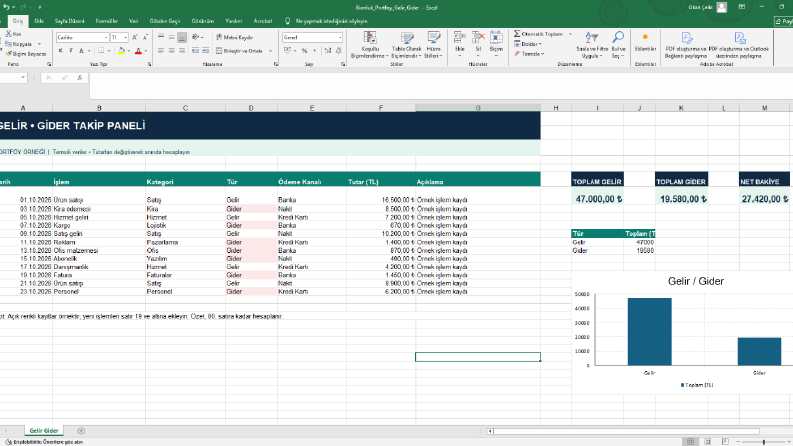Open Tablo Olarak Biçimlendir
This screenshot has width=793, height=446.
(407, 45)
